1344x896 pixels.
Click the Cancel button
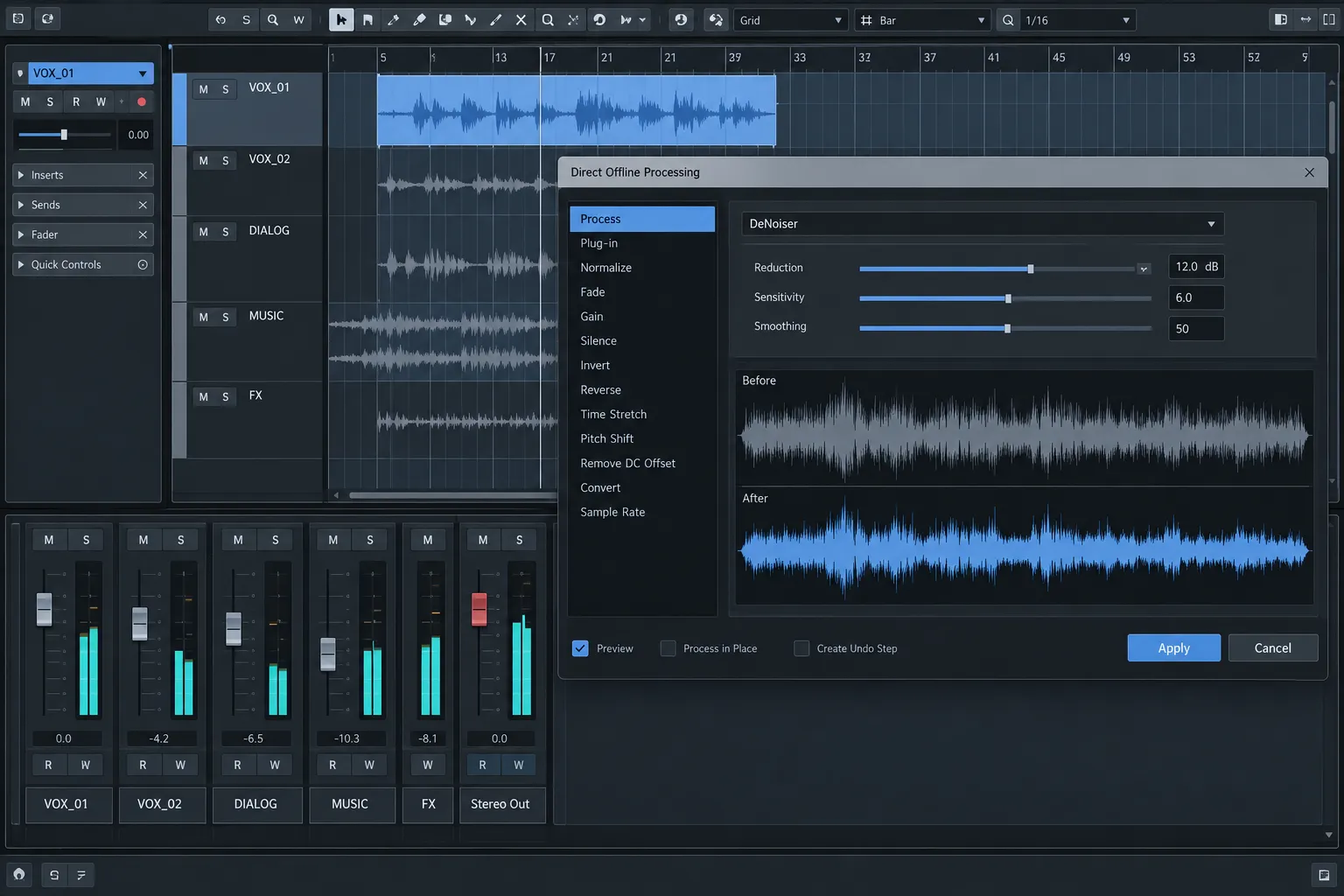(x=1272, y=648)
